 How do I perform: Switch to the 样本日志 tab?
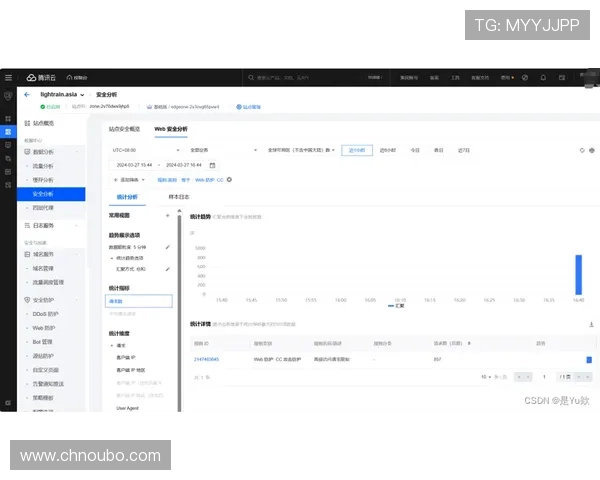(179, 198)
